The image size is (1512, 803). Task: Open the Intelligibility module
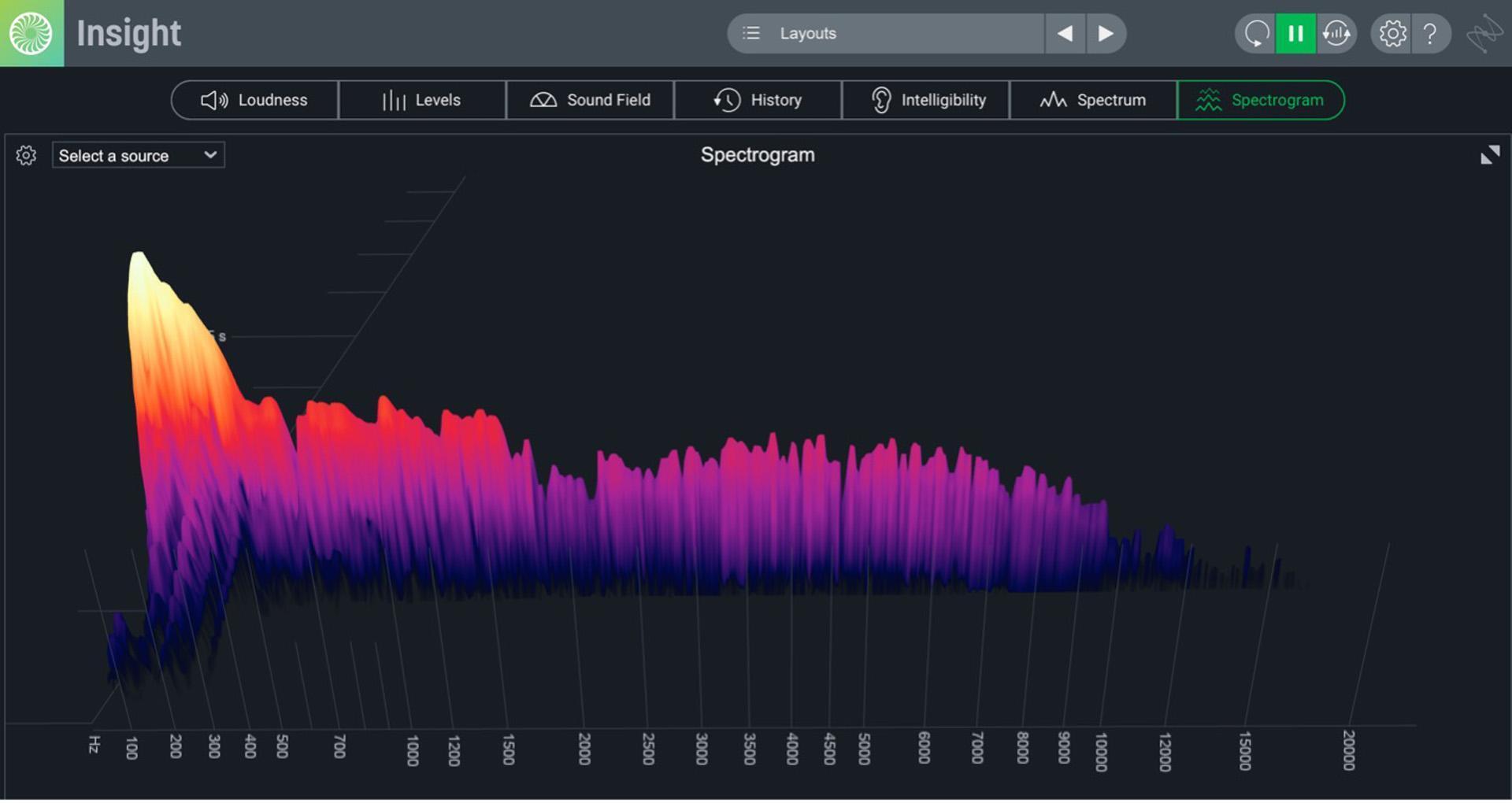coord(926,100)
